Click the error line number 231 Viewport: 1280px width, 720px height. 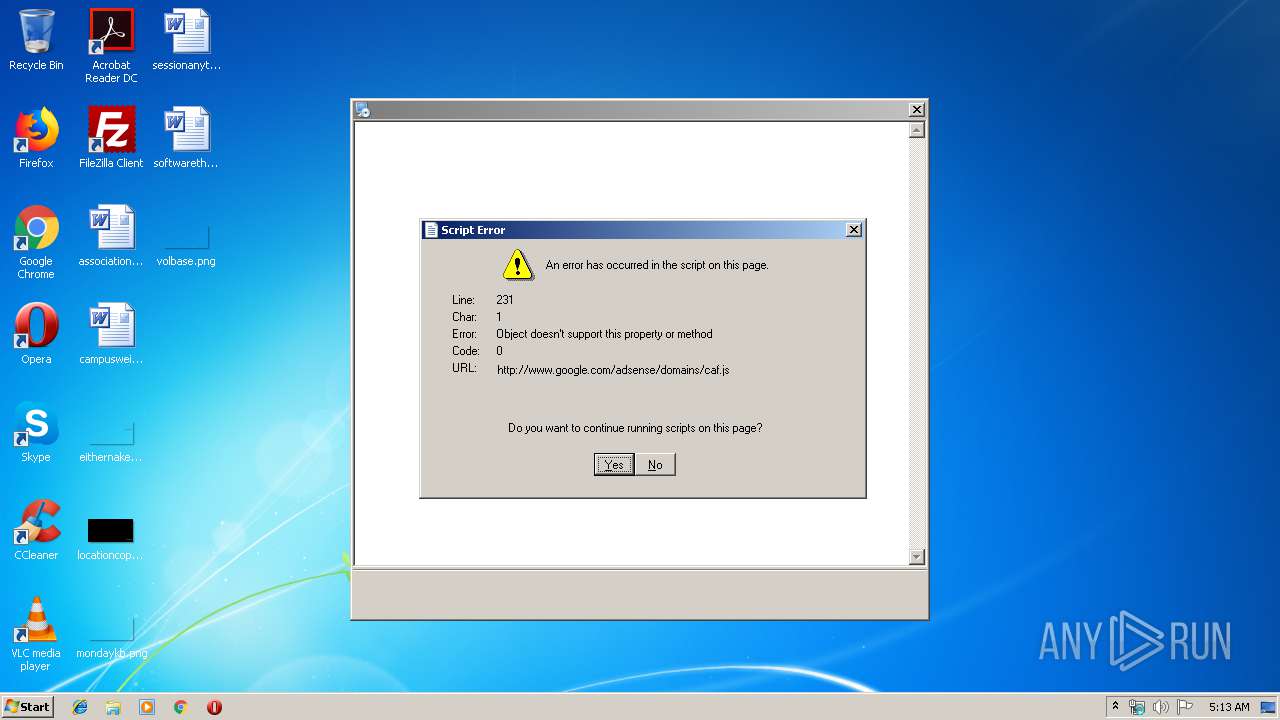click(x=505, y=300)
